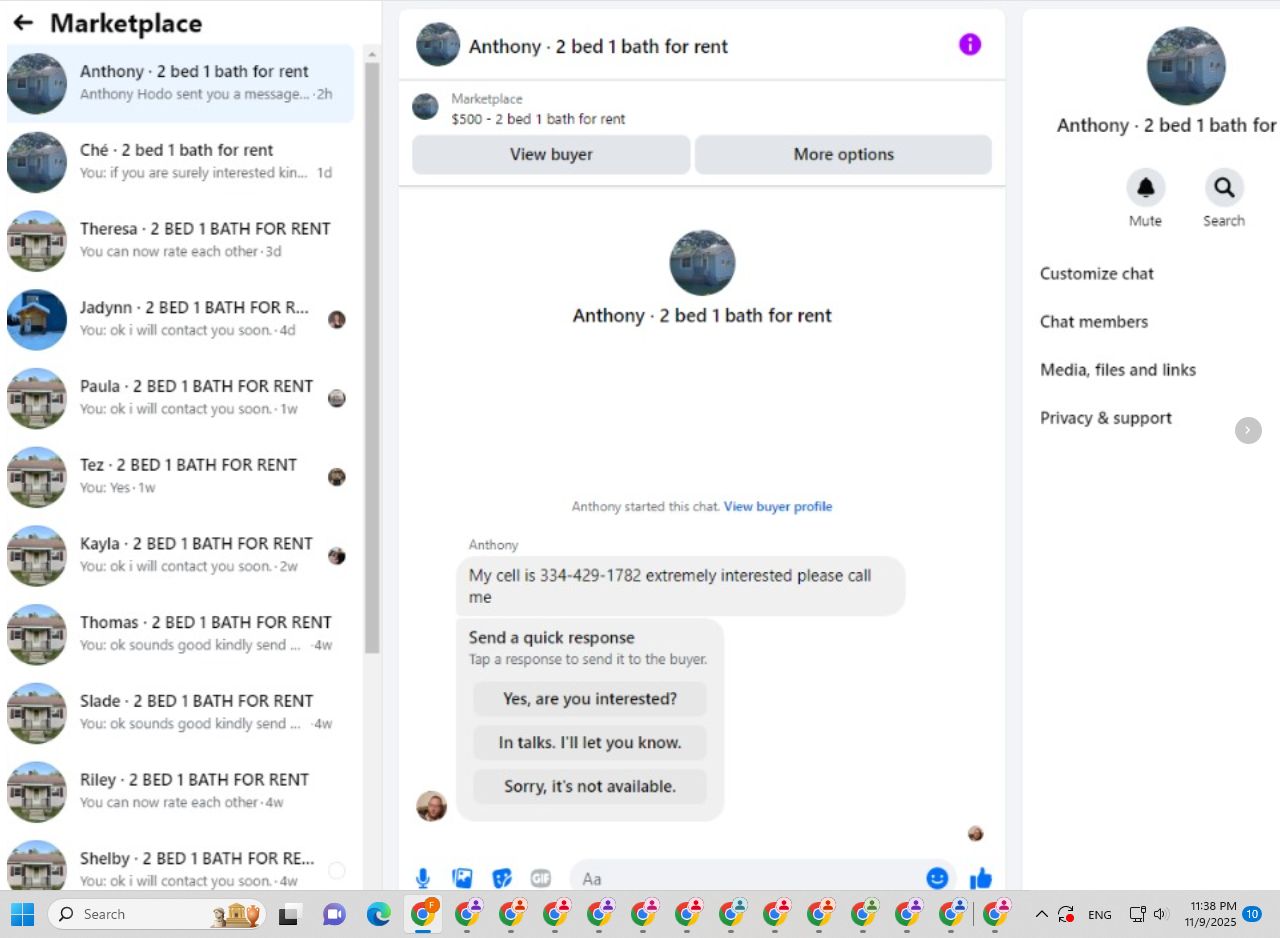The width and height of the screenshot is (1280, 938).
Task: Open the More options dropdown
Action: point(843,154)
